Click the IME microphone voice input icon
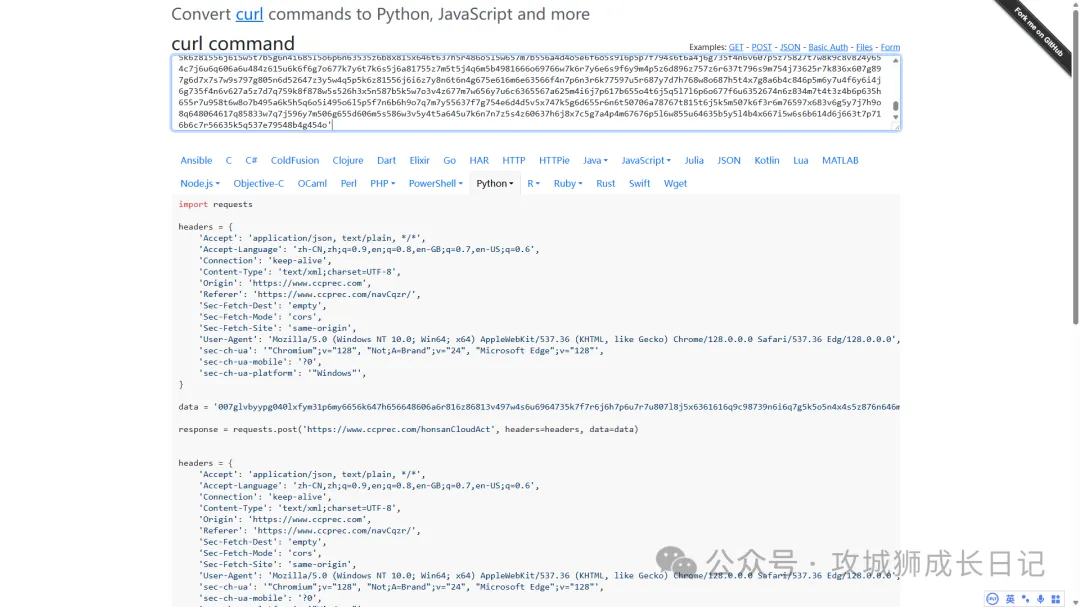Screen dimensions: 1080x607 [x=1040, y=599]
